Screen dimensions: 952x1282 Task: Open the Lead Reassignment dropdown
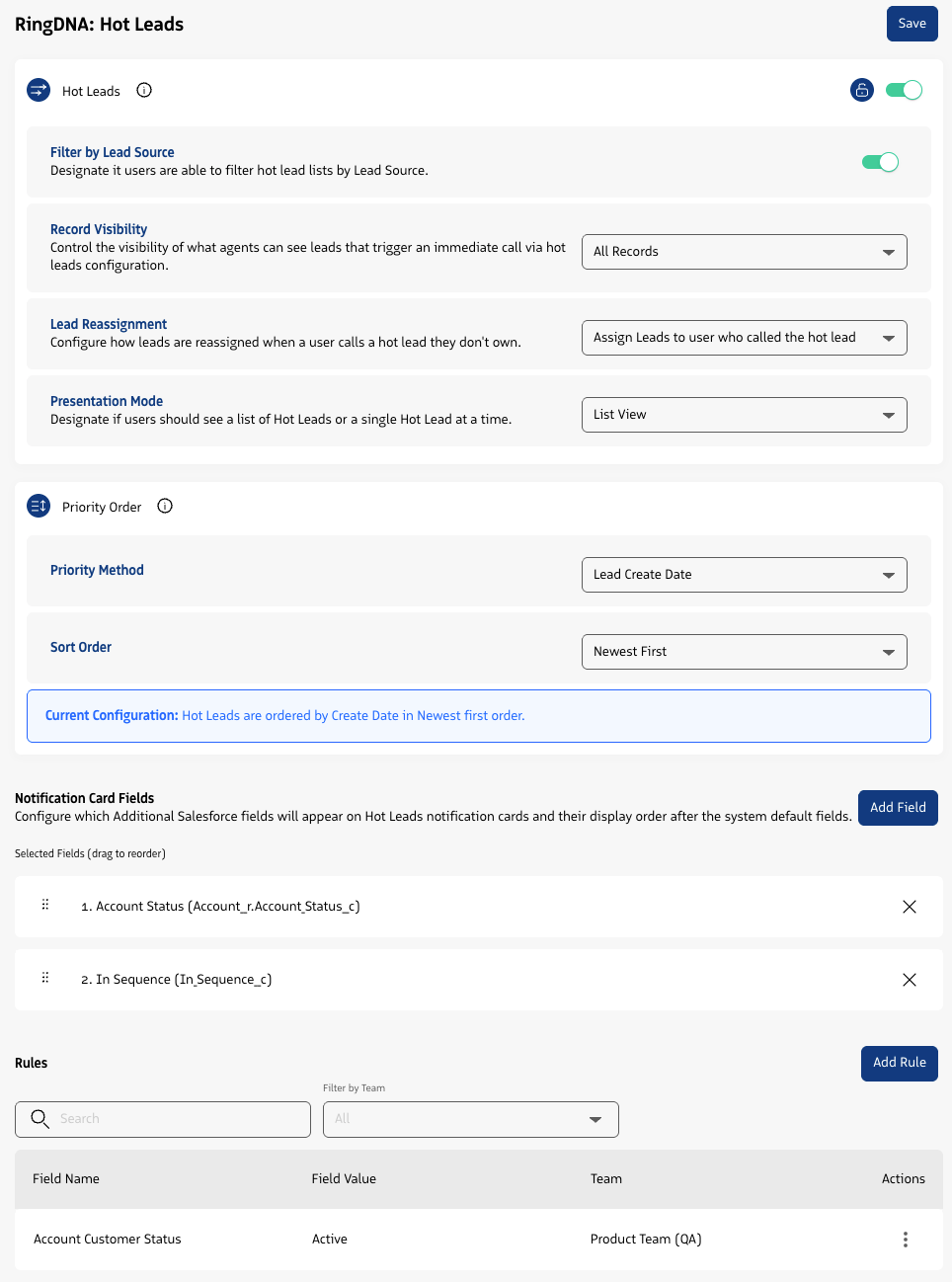tap(745, 338)
